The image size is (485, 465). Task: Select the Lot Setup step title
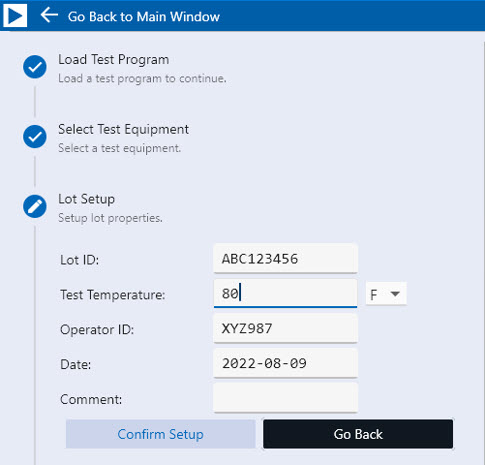coord(86,199)
